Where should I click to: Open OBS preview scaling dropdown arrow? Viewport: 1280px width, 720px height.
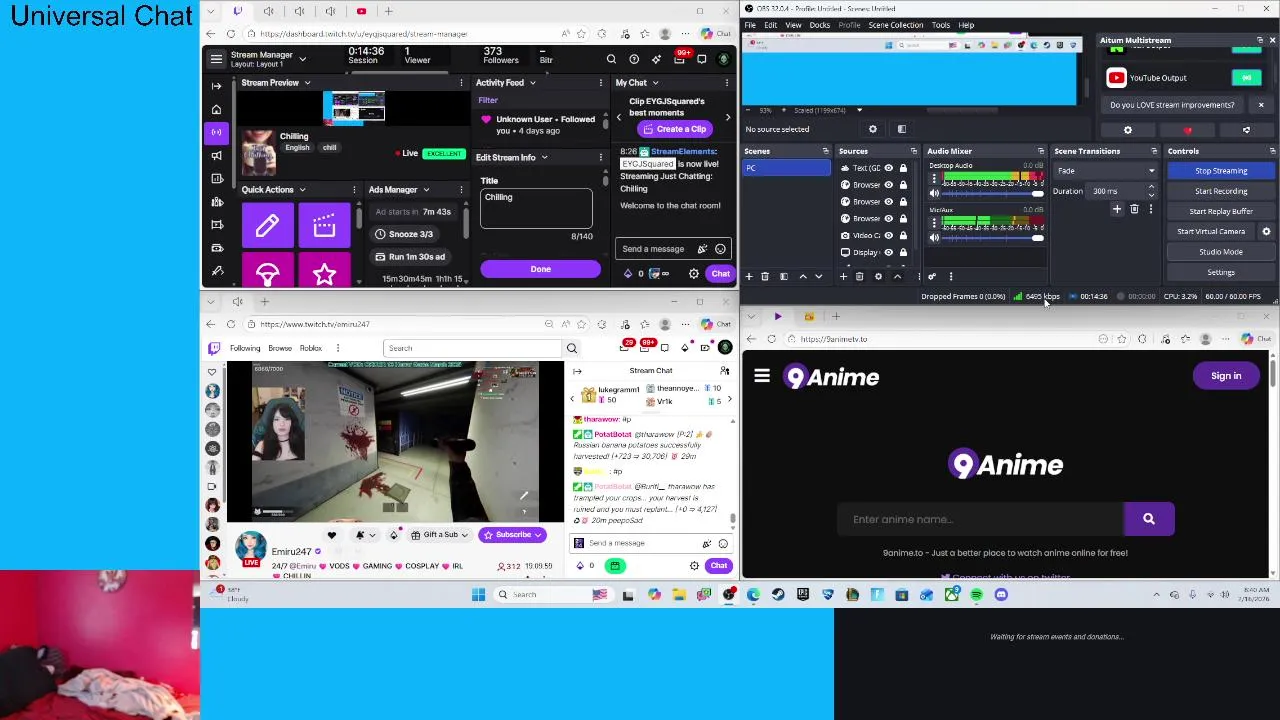point(859,110)
